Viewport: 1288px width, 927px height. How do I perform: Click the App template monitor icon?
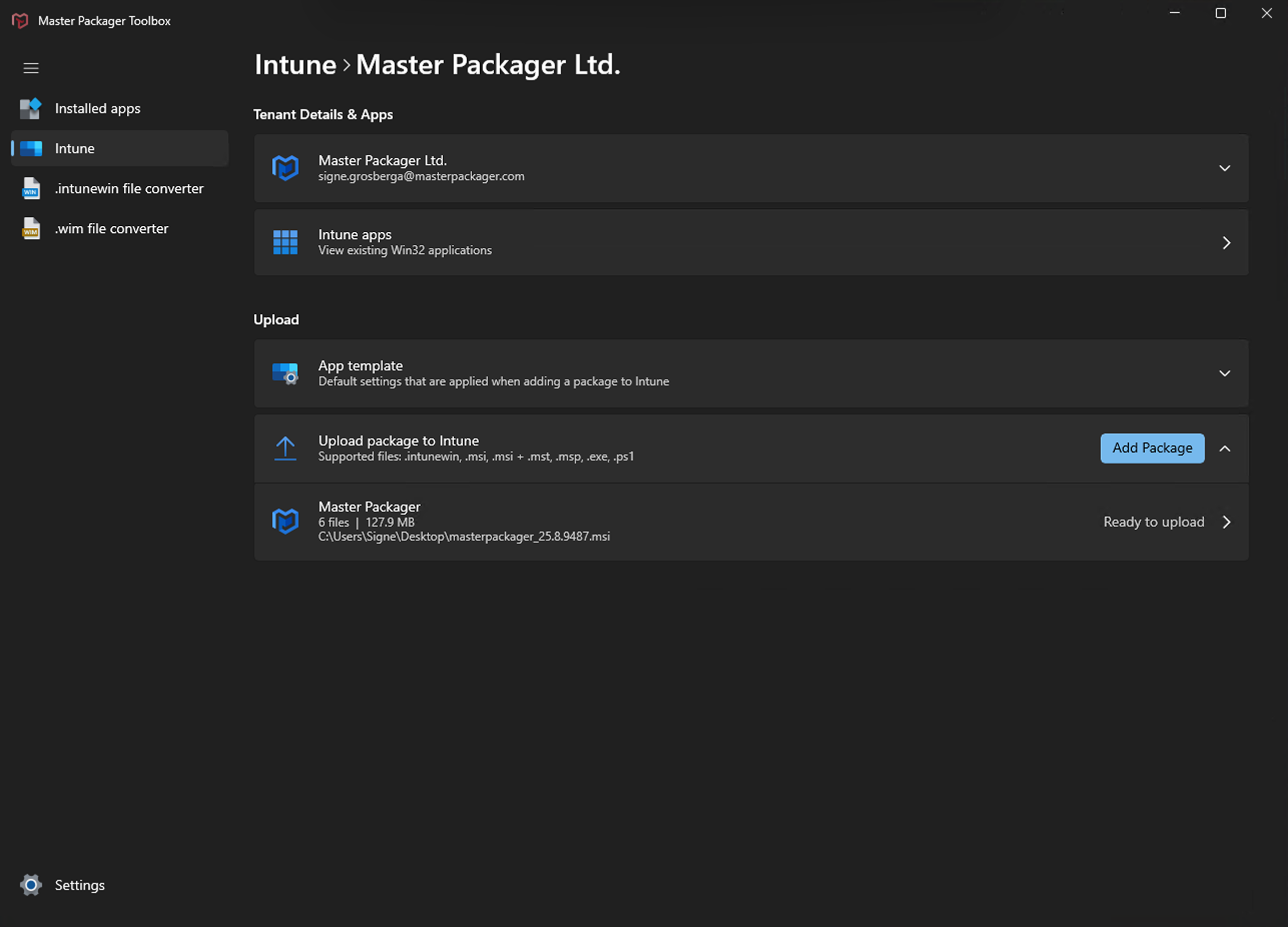click(285, 373)
